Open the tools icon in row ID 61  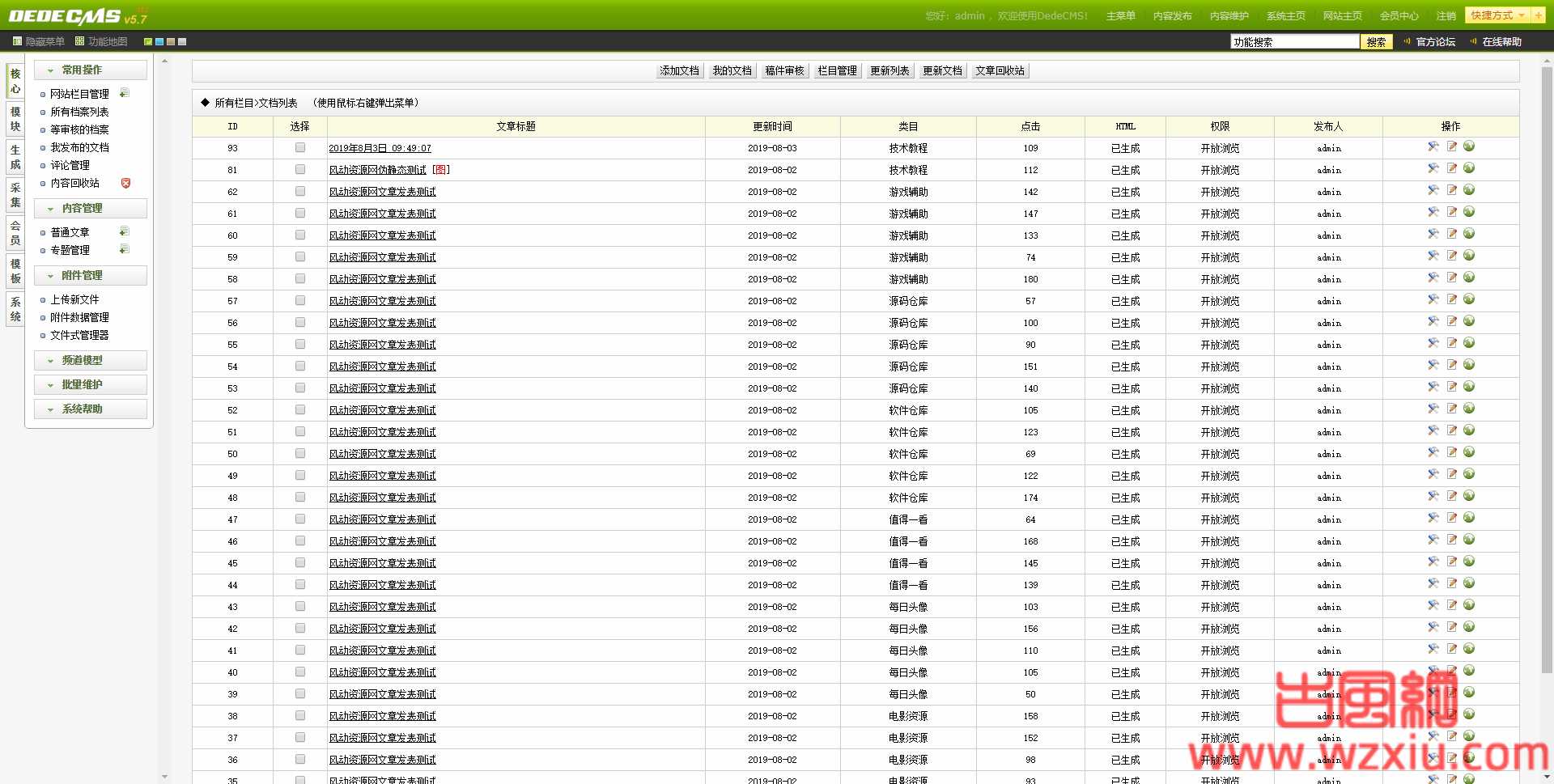(1433, 212)
